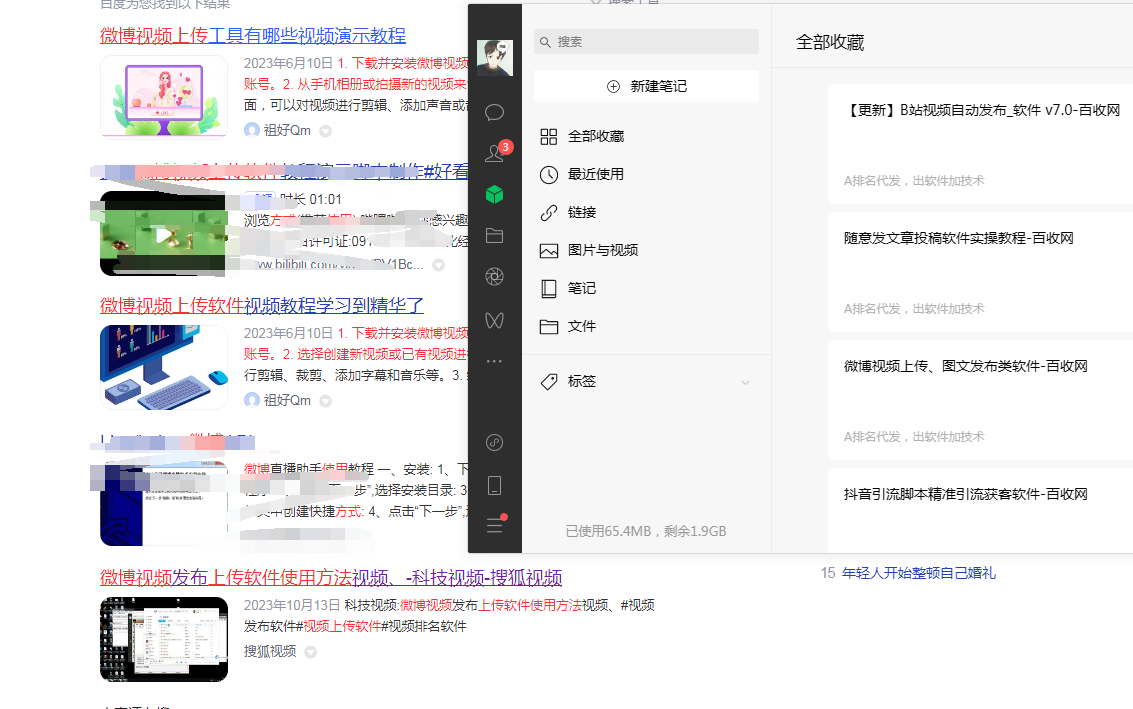Click the pink computer illustration thumbnail
Screen dimensions: 1133x709
point(164,98)
